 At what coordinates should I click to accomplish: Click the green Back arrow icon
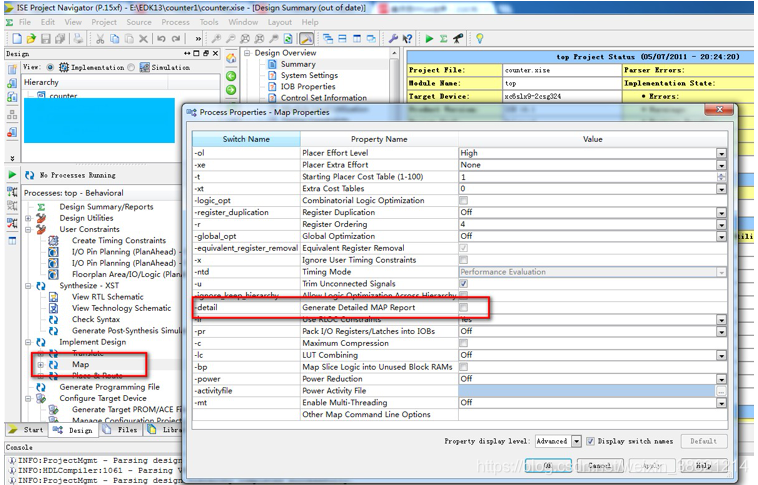231,76
